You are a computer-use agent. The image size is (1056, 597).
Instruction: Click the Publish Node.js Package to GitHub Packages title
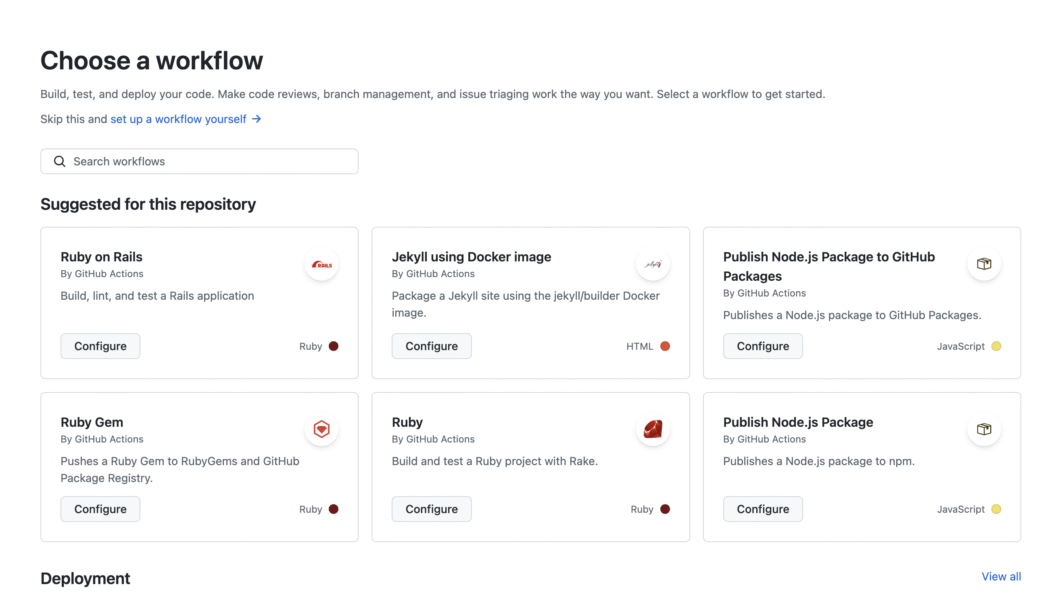(829, 266)
